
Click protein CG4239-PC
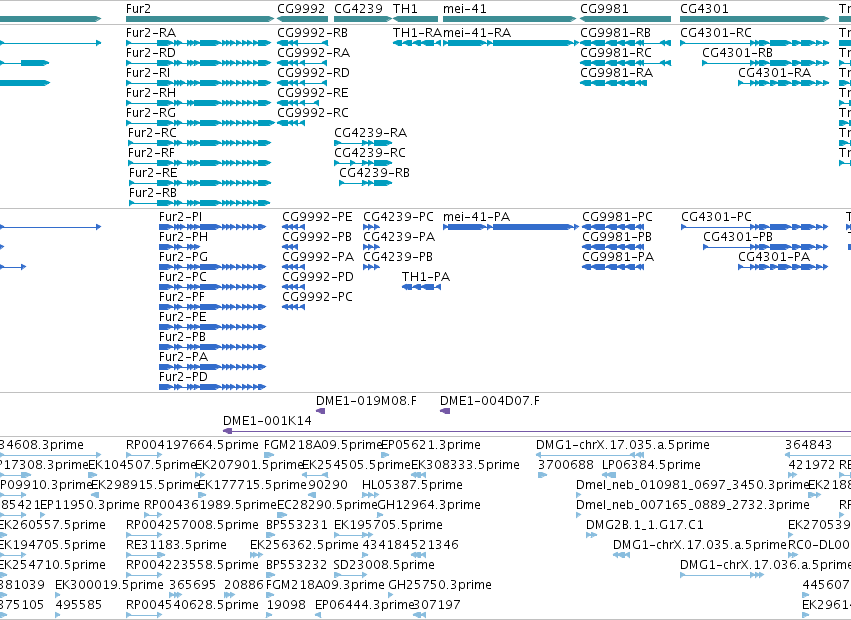(x=371, y=227)
